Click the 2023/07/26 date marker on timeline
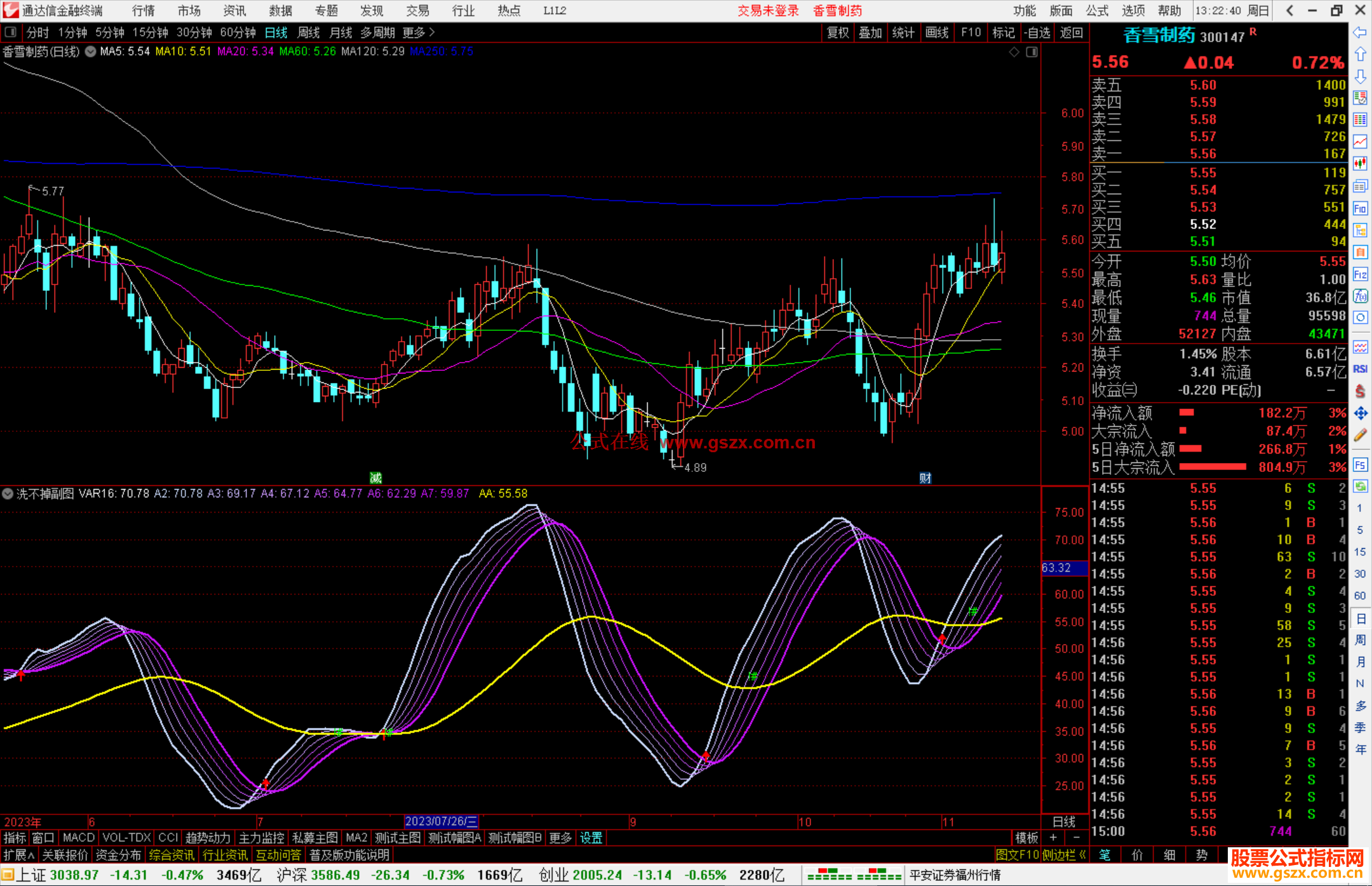This screenshot has width=1372, height=886. [x=441, y=822]
